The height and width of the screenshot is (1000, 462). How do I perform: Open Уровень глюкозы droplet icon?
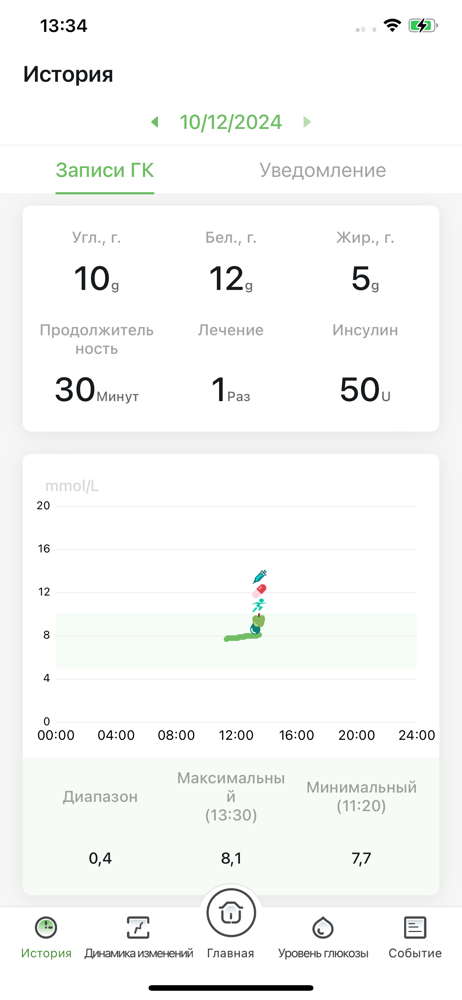[x=323, y=928]
